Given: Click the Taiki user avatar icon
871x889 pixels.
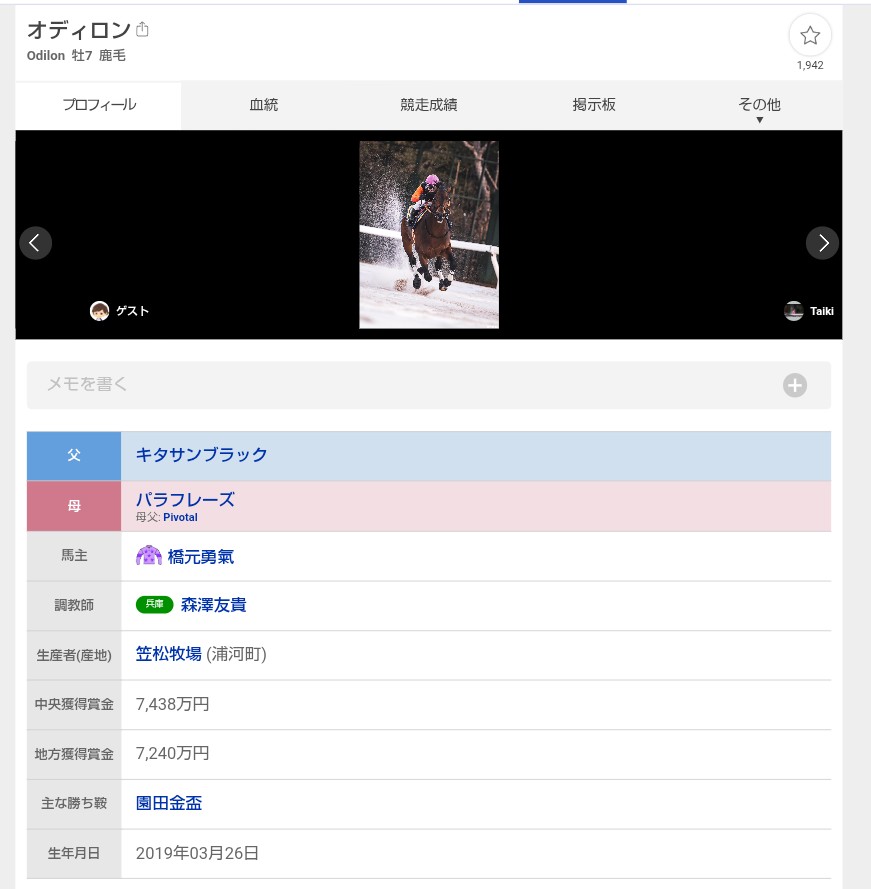Looking at the screenshot, I should [793, 311].
